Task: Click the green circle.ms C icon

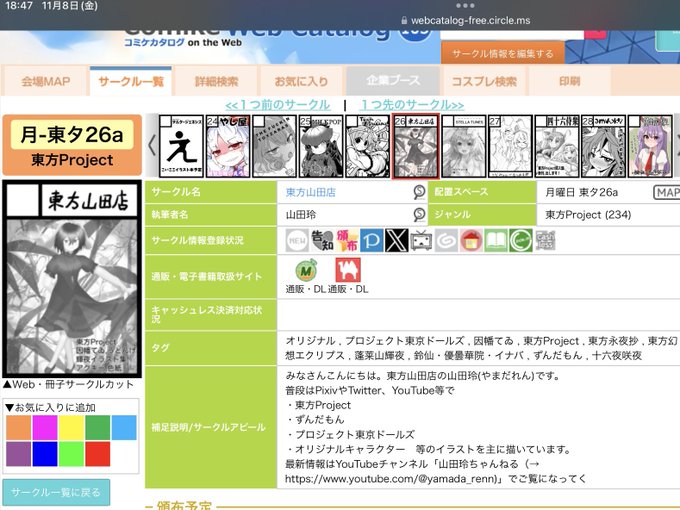Action: tap(520, 241)
